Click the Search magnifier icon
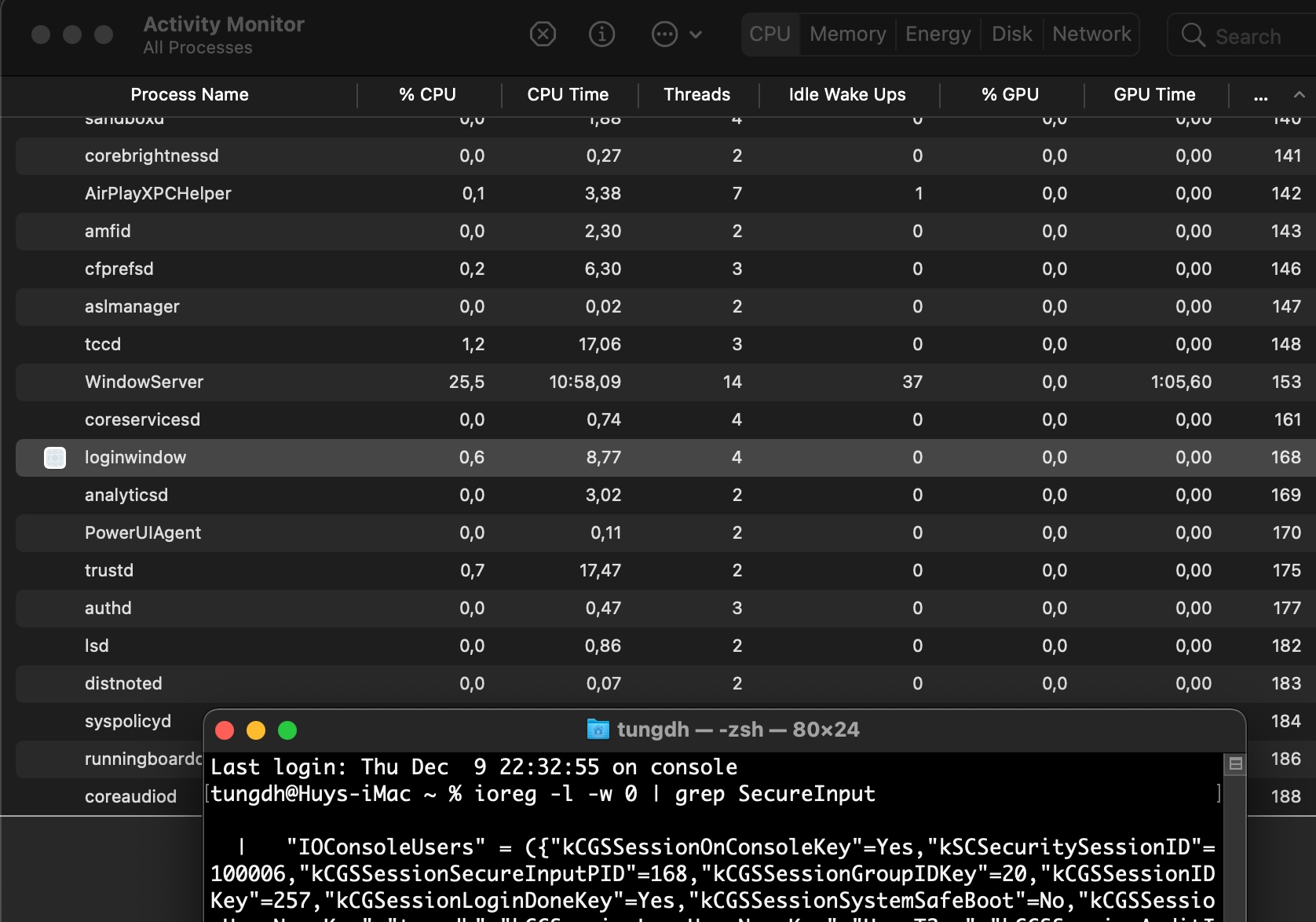1316x922 pixels. point(1193,35)
